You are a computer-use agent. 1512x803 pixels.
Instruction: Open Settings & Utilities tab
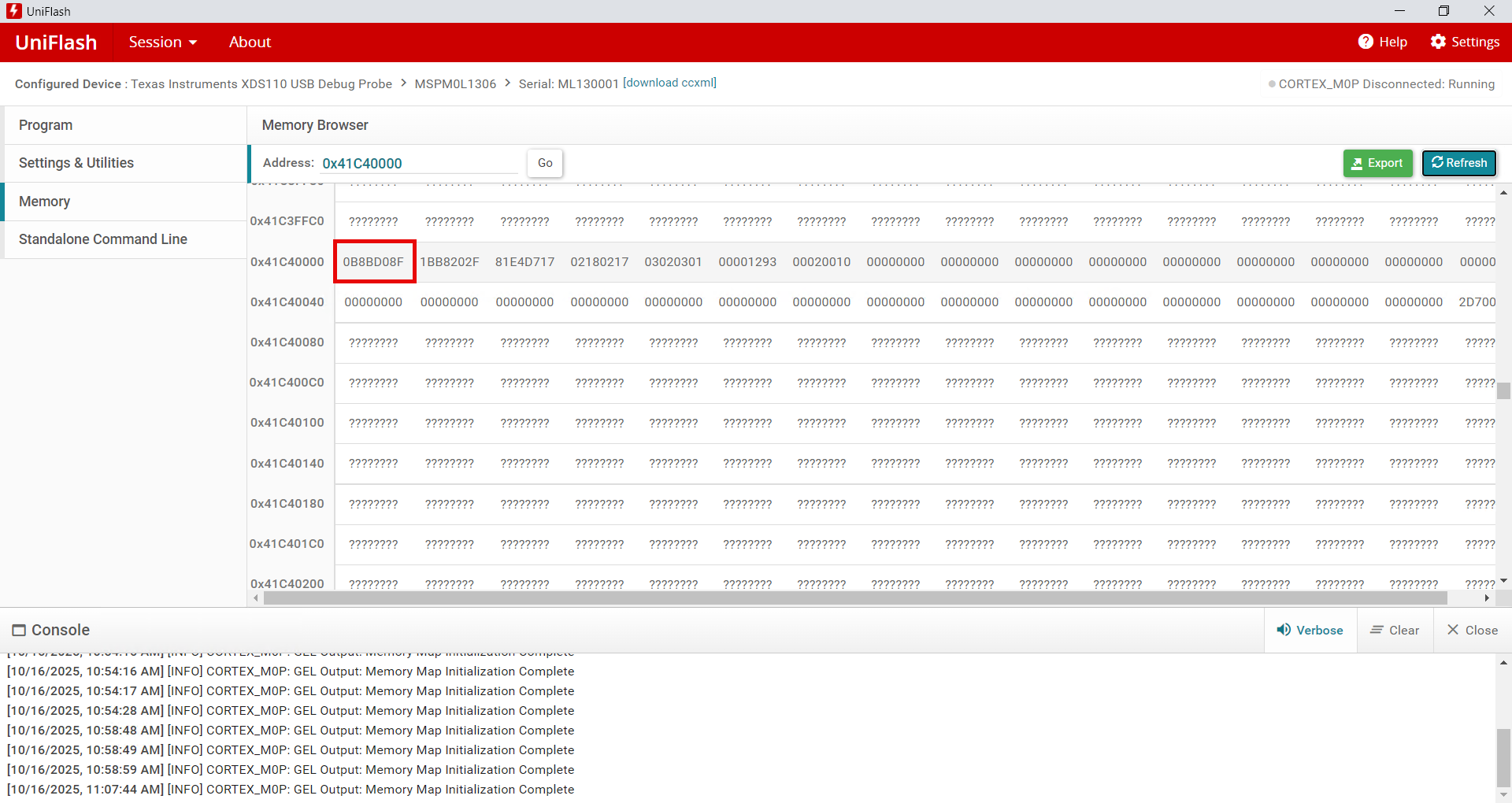point(125,163)
